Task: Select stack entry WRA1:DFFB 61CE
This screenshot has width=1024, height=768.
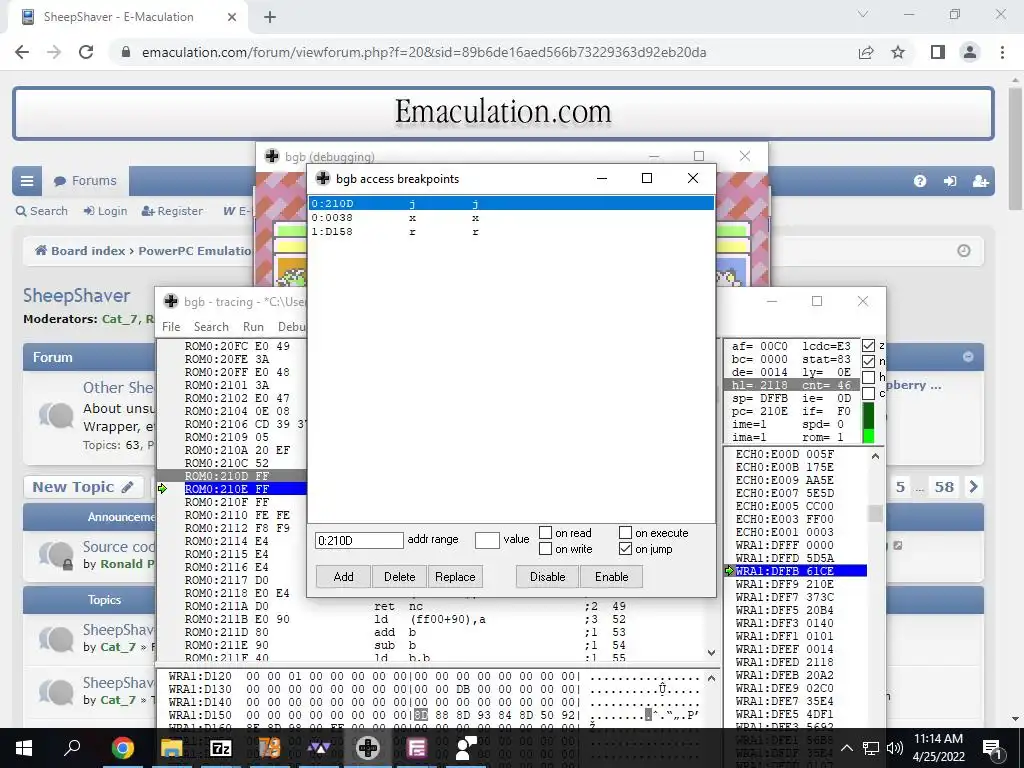Action: (801, 571)
